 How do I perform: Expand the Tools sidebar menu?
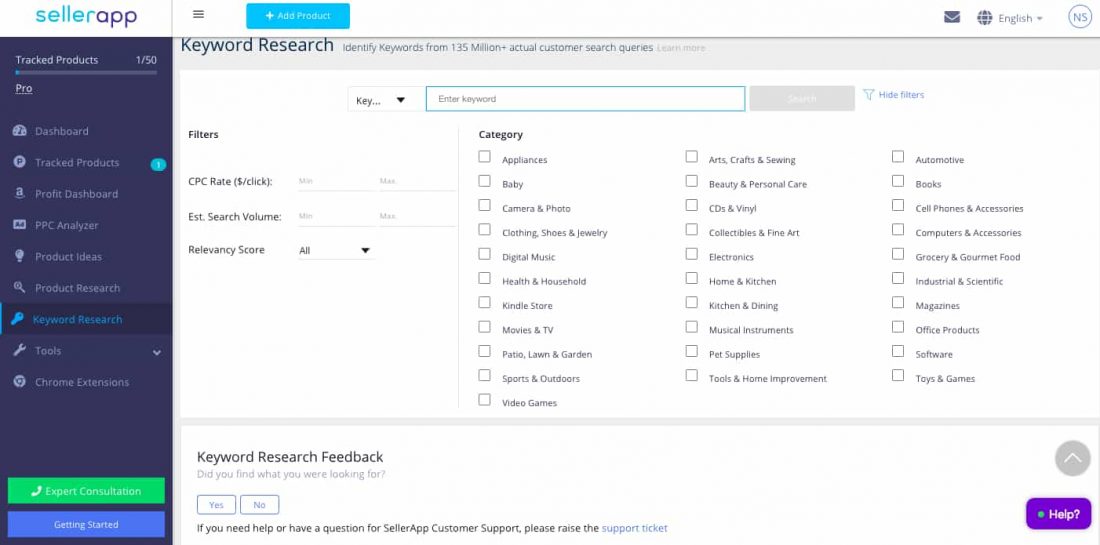point(86,351)
